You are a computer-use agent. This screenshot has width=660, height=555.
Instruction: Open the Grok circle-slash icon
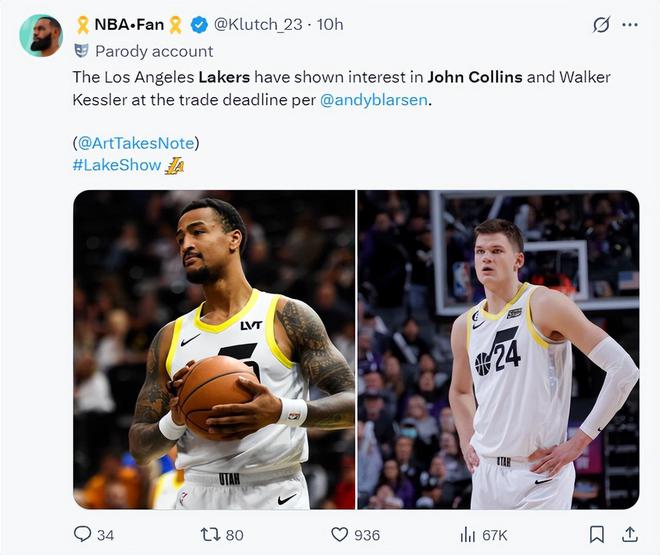tap(601, 25)
